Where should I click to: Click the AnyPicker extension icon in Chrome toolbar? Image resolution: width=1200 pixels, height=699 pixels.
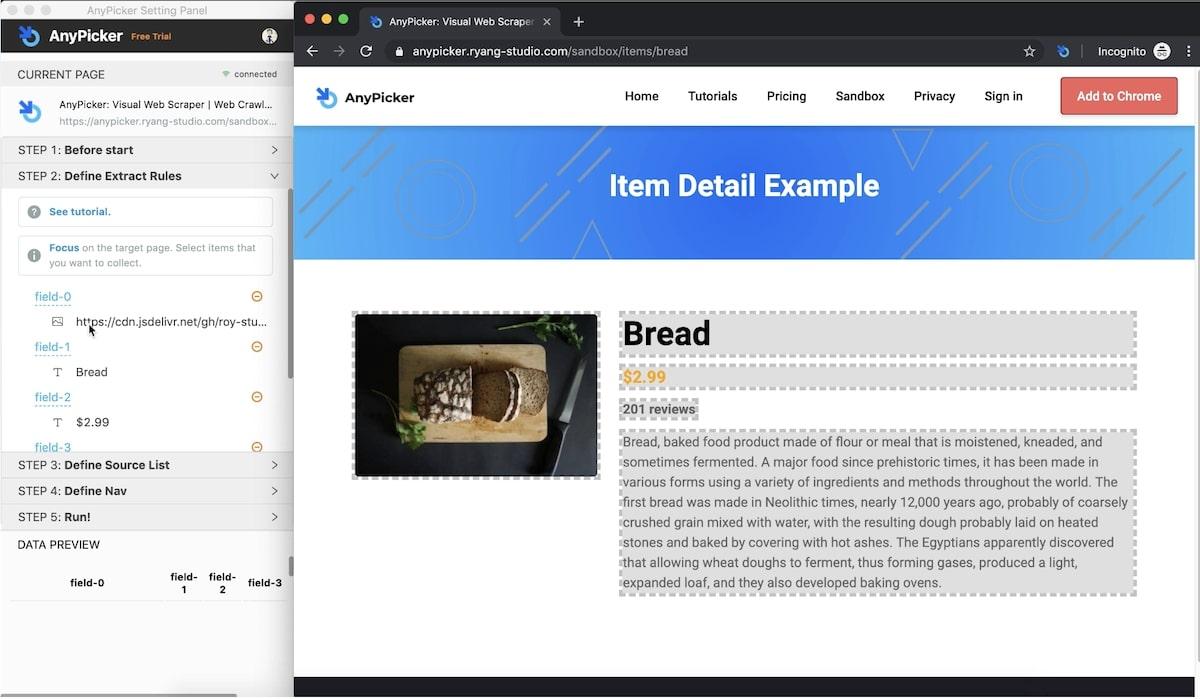[x=1063, y=51]
